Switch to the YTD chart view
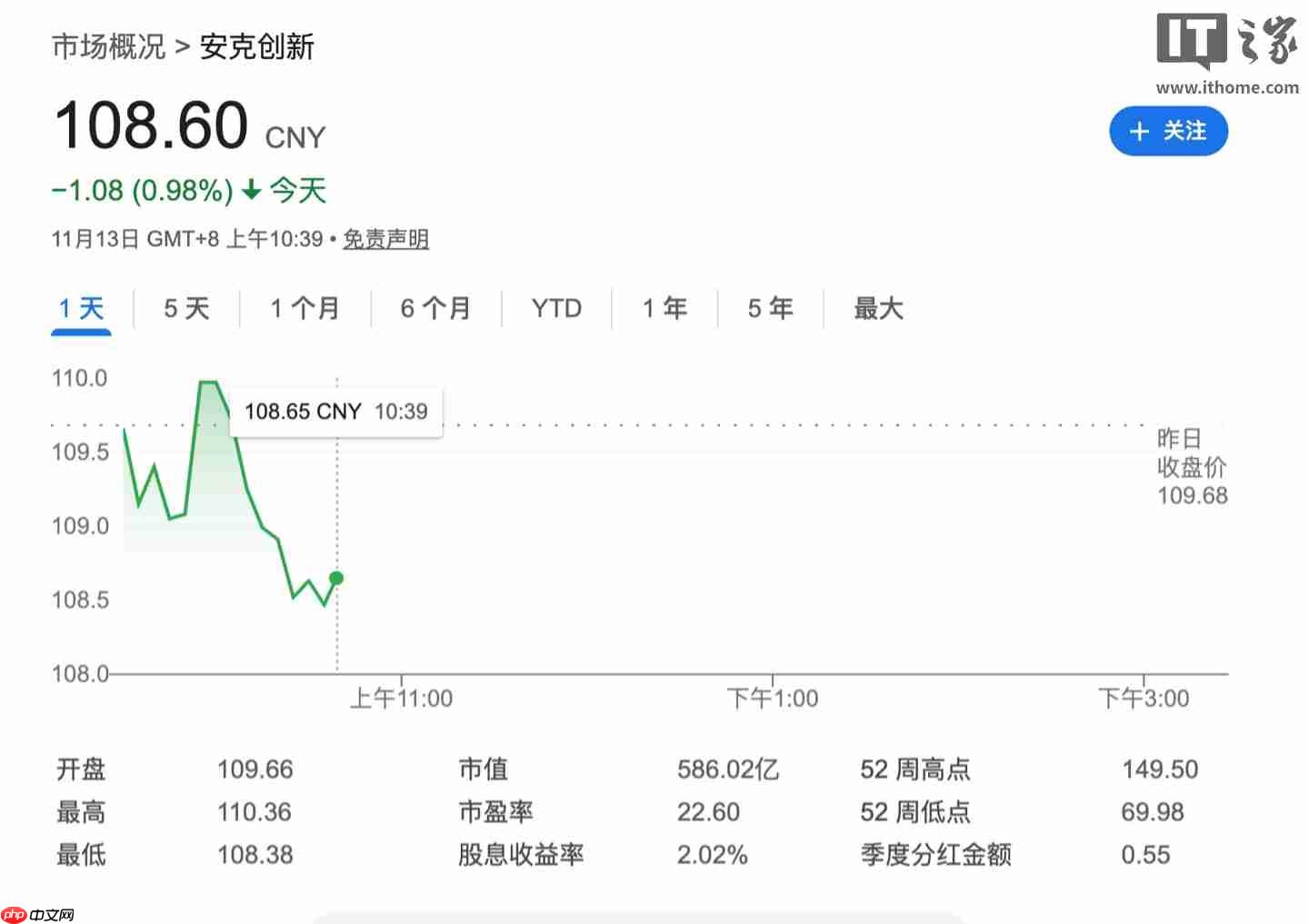 point(555,308)
